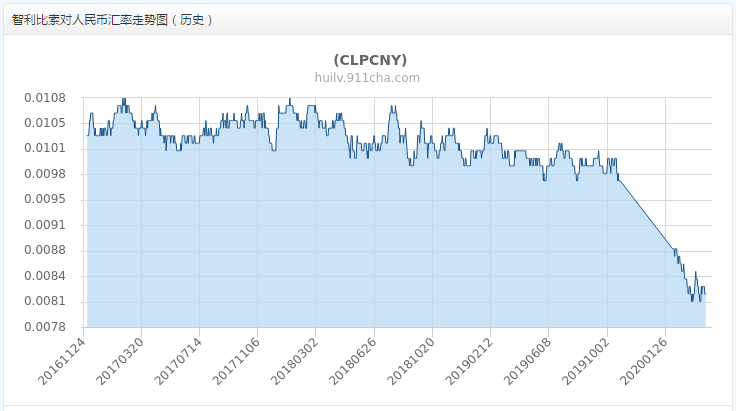Click x-axis date label 20180302
Viewport: 736px width, 411px height.
click(x=294, y=361)
